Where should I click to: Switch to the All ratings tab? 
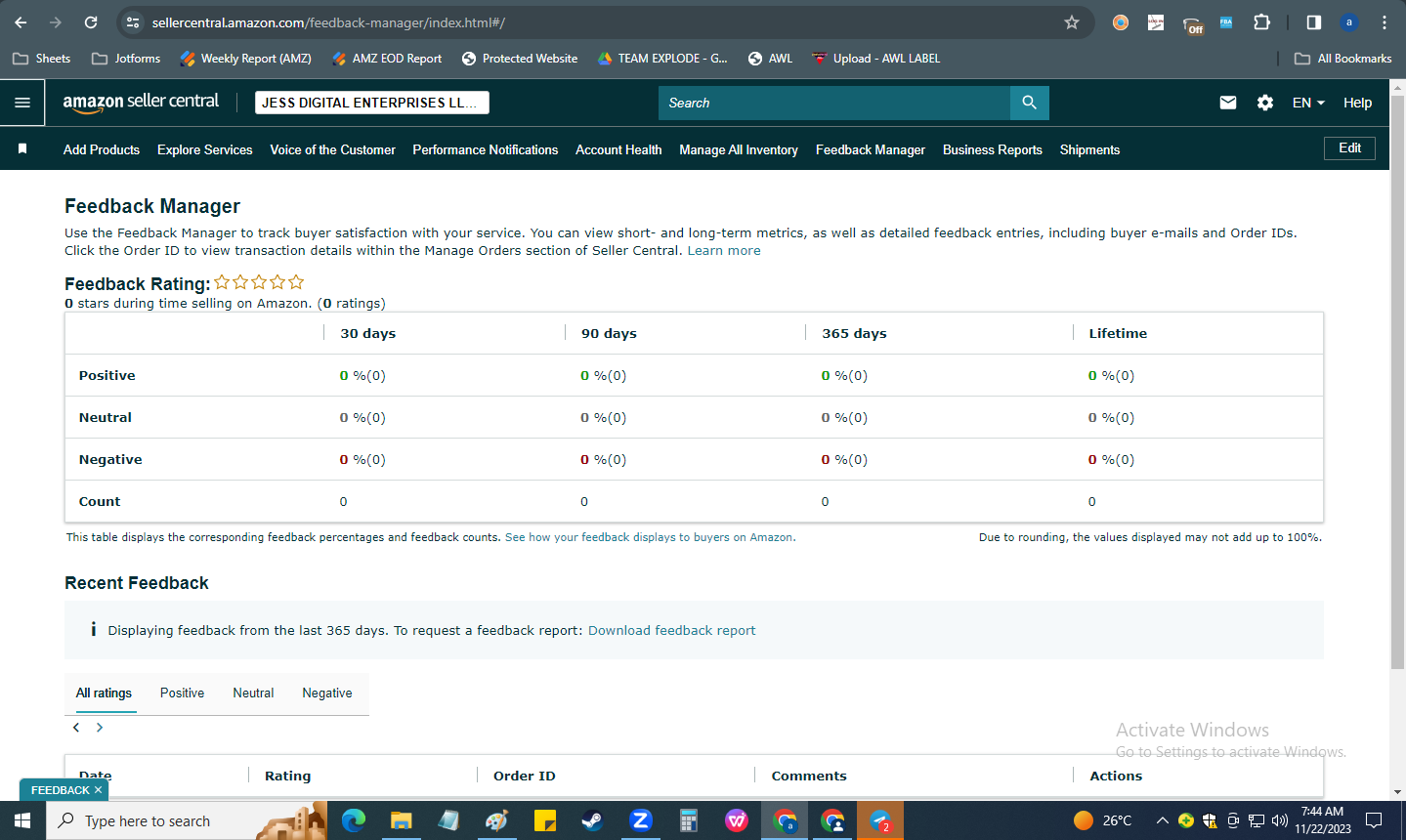(104, 693)
